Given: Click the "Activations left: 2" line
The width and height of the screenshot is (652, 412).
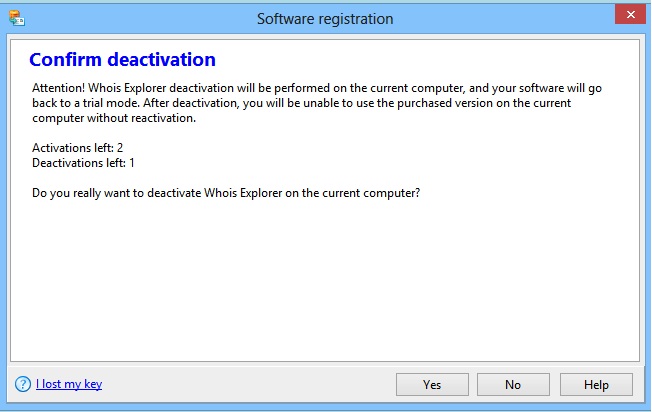Looking at the screenshot, I should pyautogui.click(x=77, y=147).
